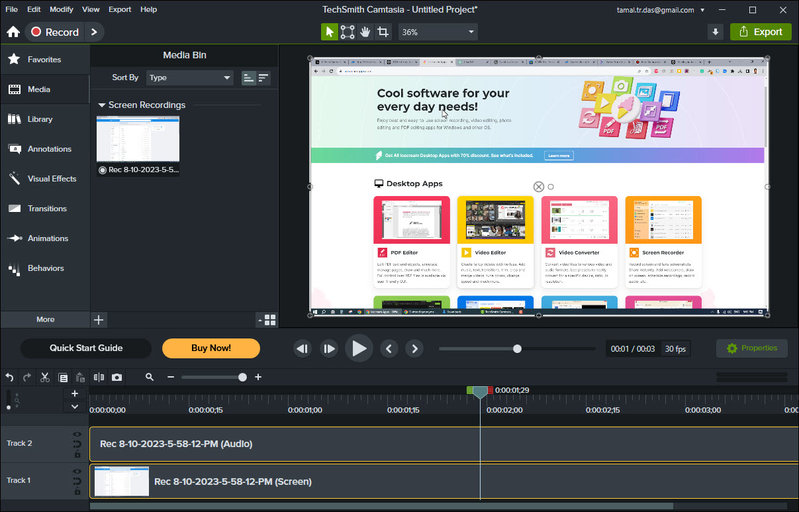Expand record options arrow next to Record
The height and width of the screenshot is (512, 799).
click(94, 32)
